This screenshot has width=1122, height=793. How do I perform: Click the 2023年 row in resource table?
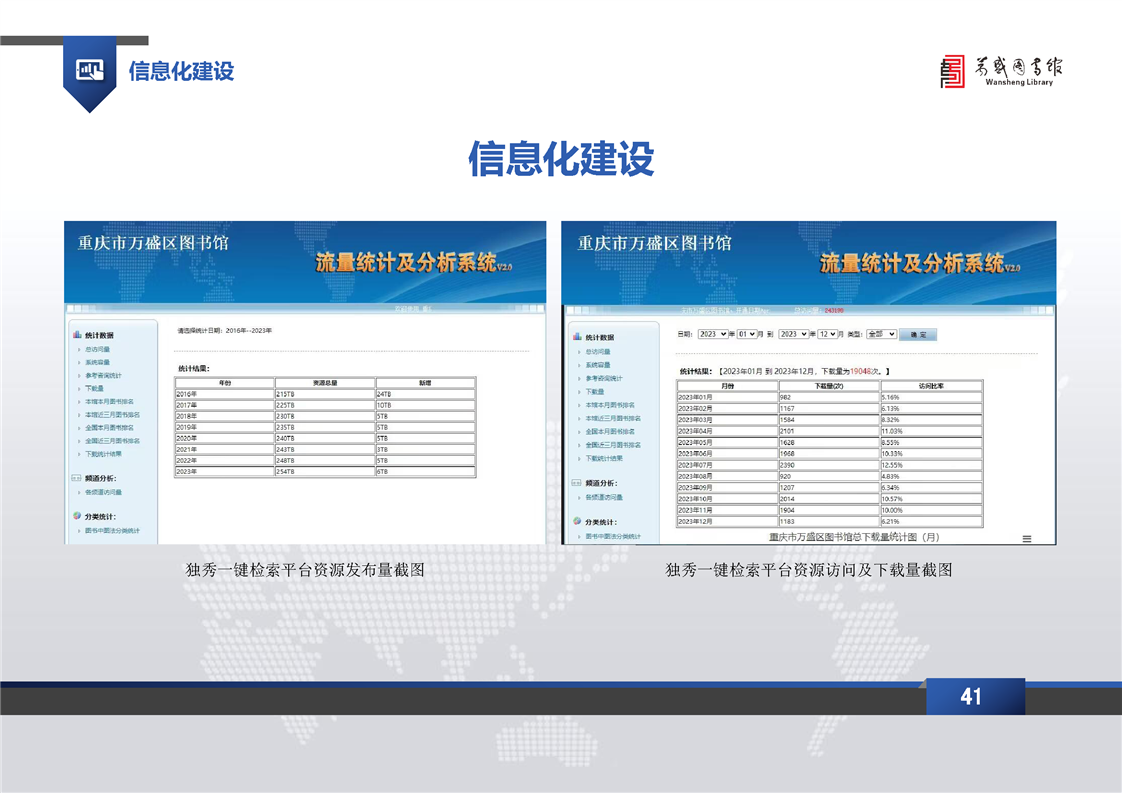click(224, 471)
